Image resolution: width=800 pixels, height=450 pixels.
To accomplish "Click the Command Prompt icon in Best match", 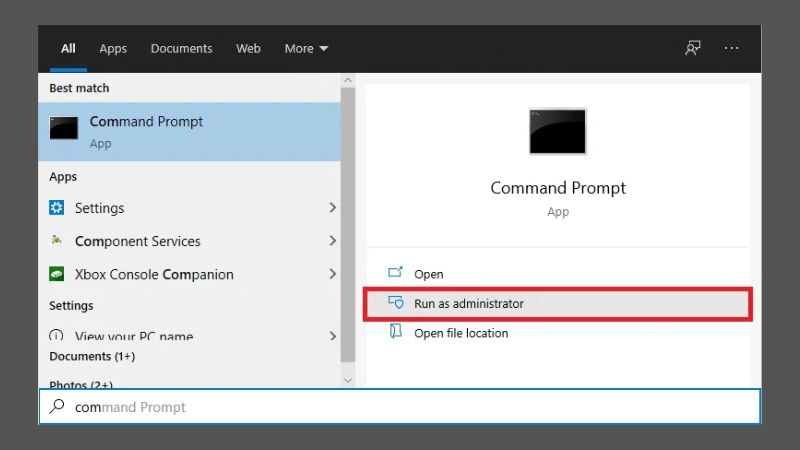I will click(64, 129).
